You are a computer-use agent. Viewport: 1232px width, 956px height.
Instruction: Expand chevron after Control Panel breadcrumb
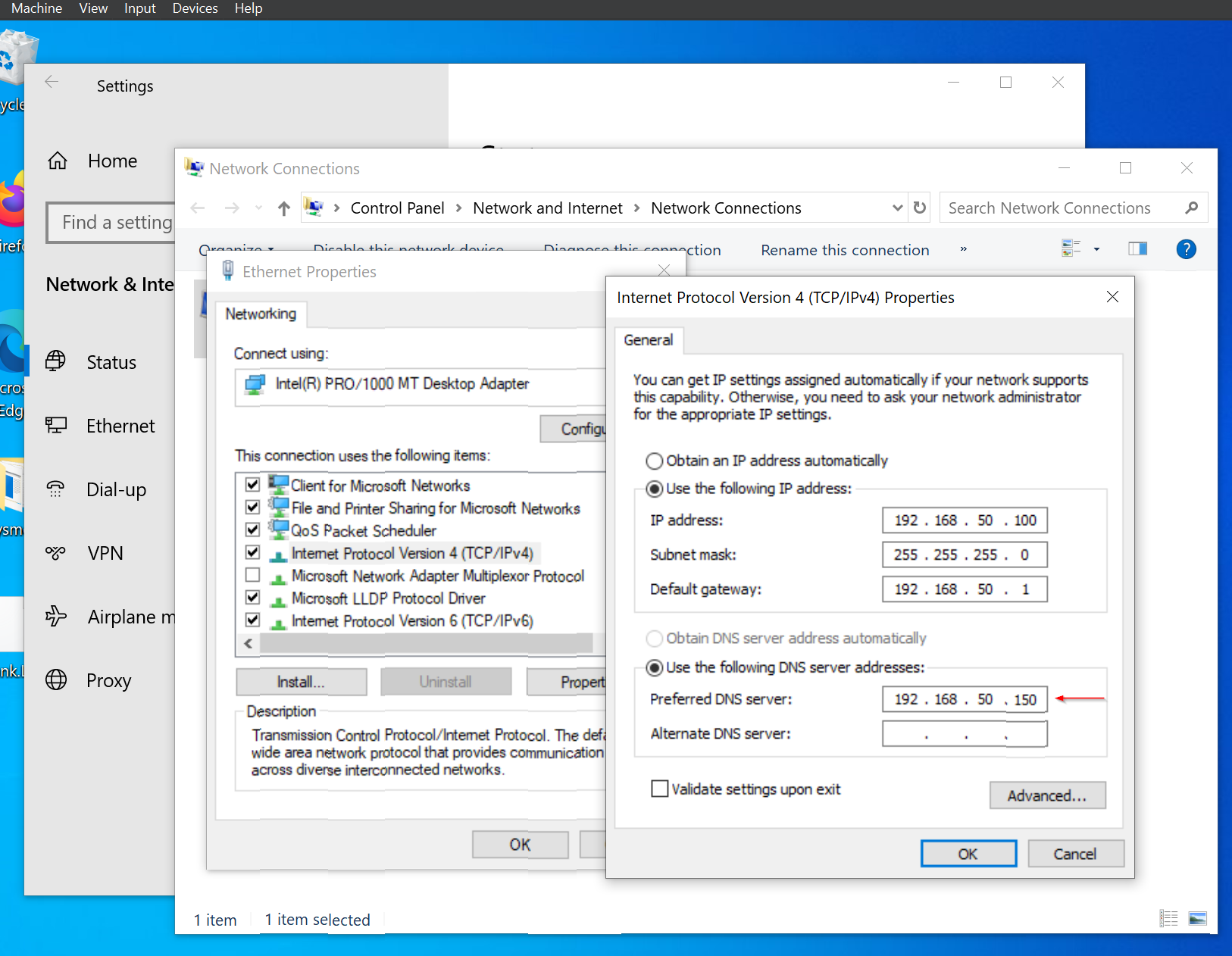coord(458,208)
